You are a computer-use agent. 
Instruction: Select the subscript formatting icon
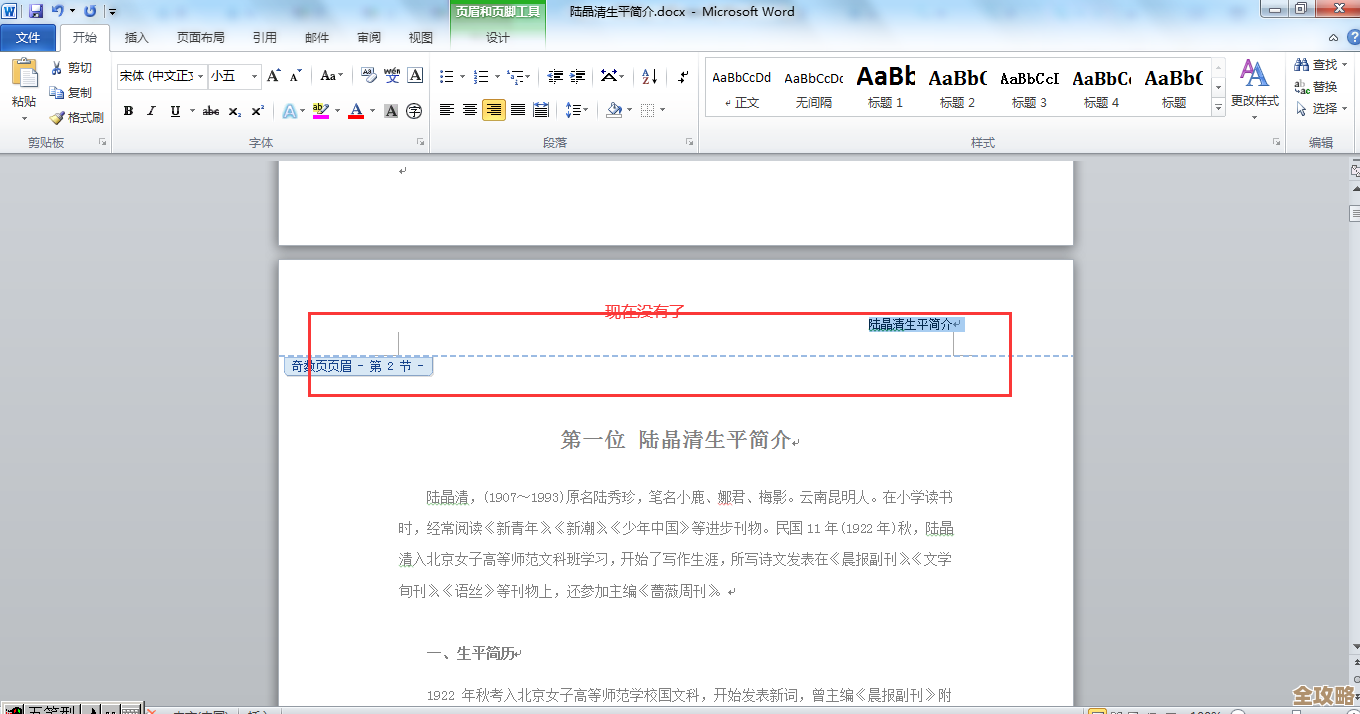(x=233, y=111)
